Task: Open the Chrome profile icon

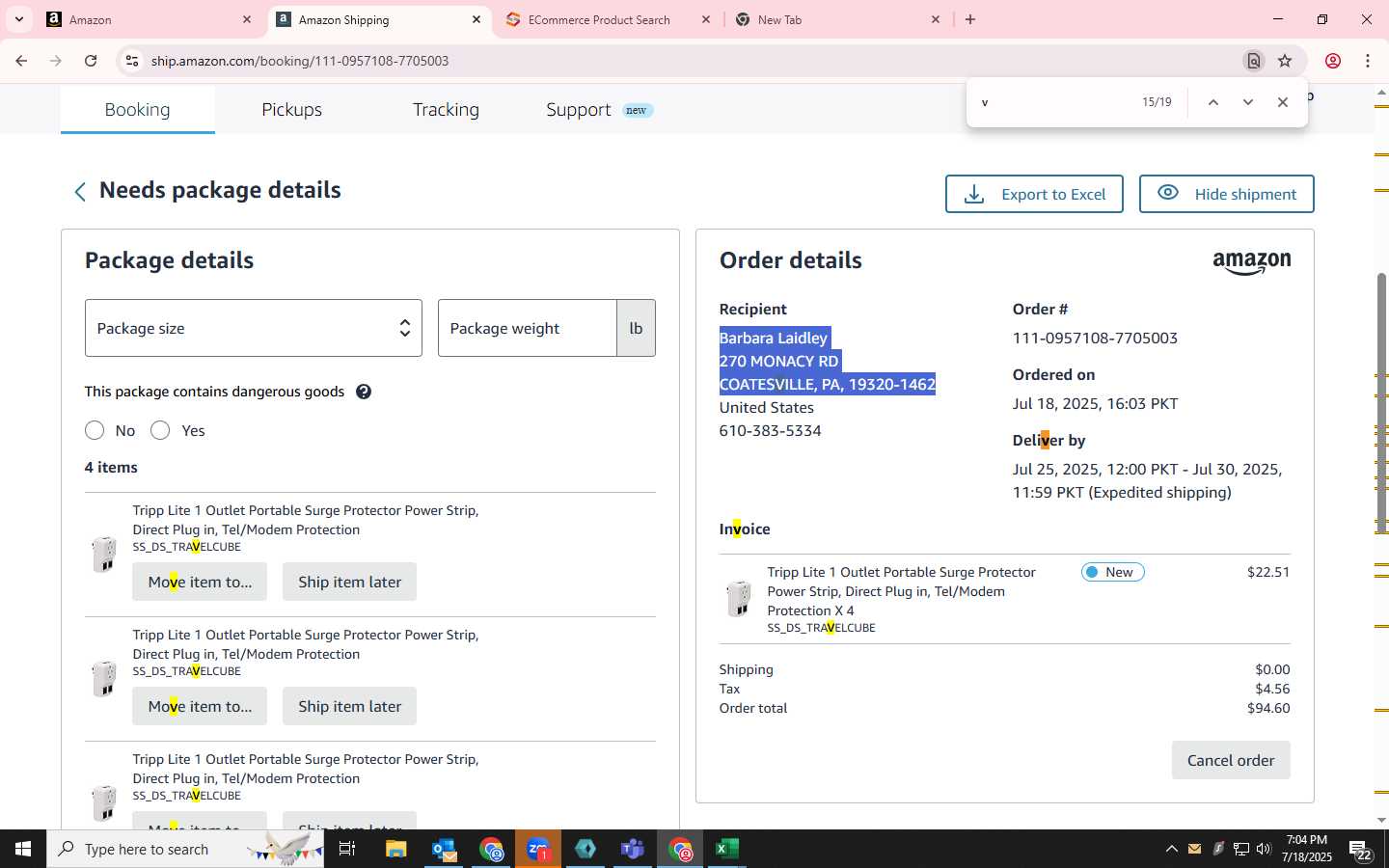Action: 1333,61
